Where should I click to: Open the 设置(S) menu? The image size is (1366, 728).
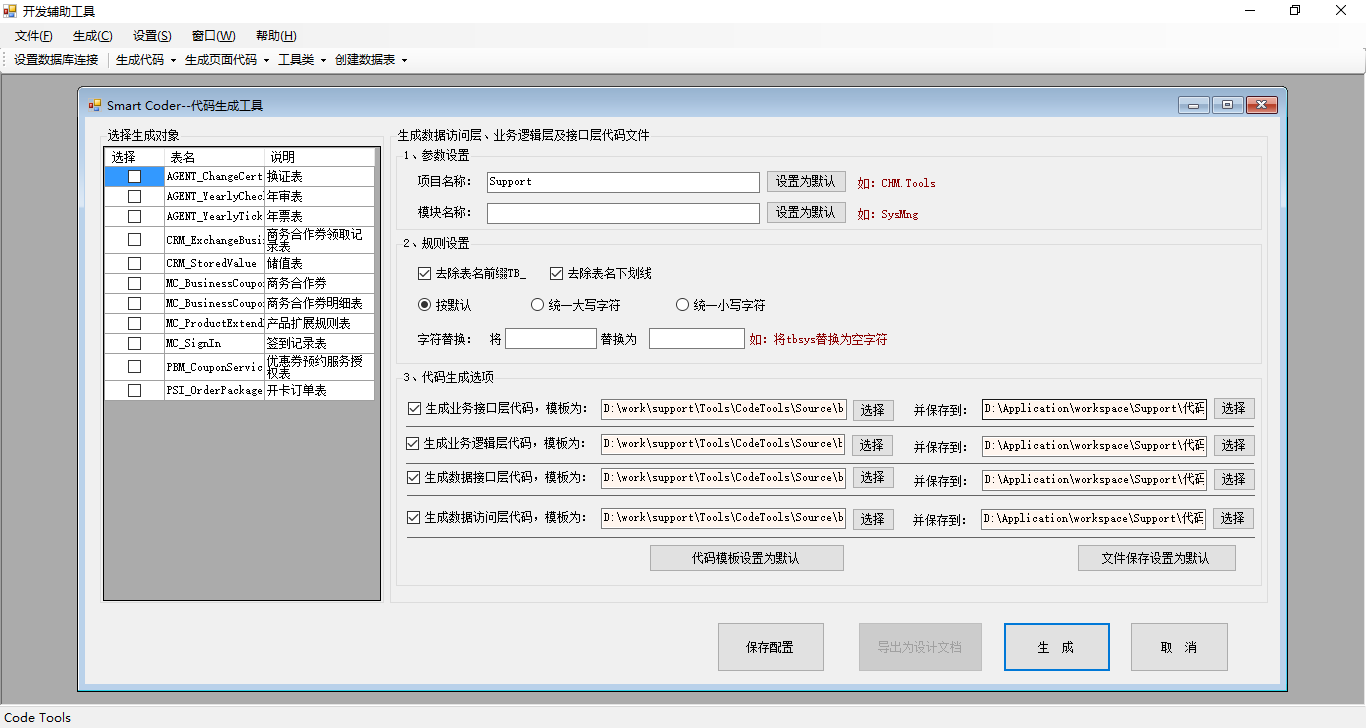click(152, 36)
